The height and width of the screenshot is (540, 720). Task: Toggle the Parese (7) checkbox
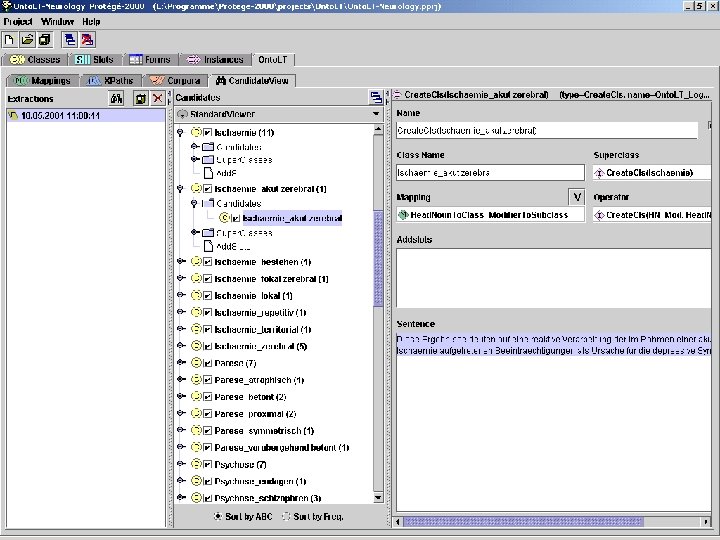click(x=207, y=363)
